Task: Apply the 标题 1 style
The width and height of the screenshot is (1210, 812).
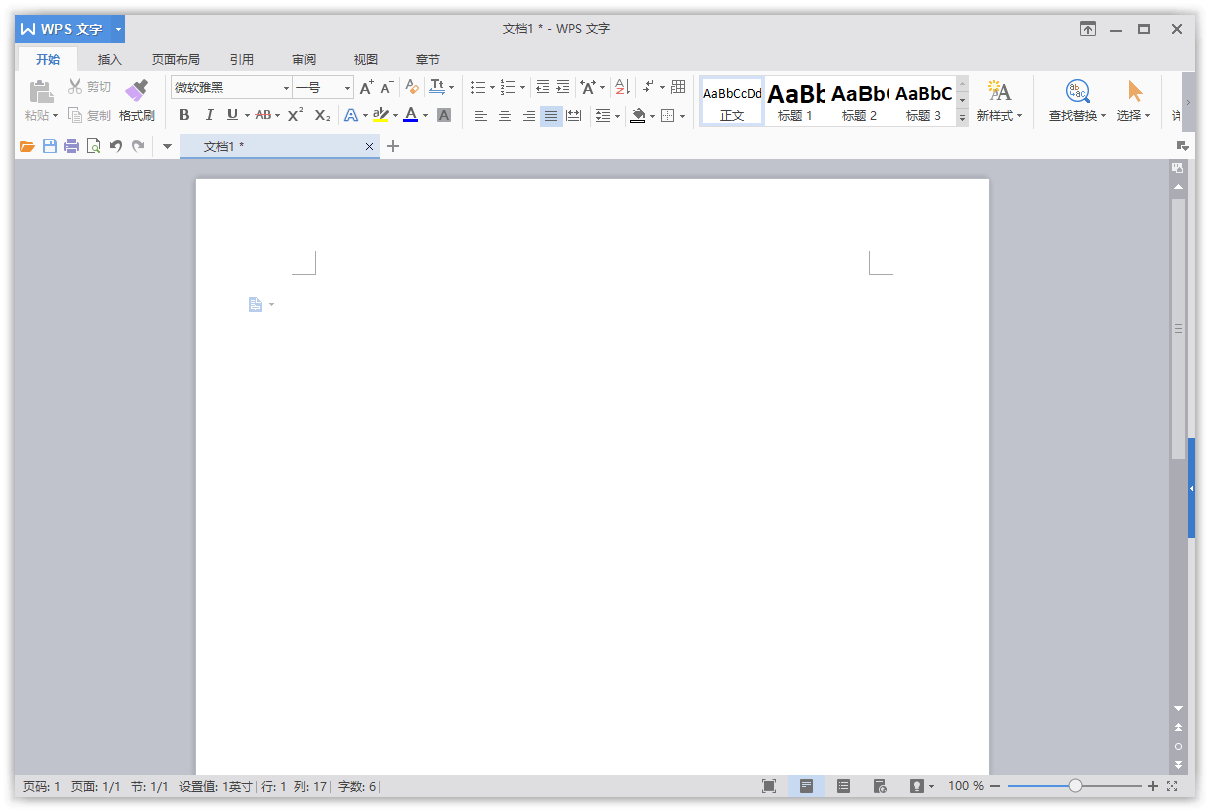Action: pos(795,100)
